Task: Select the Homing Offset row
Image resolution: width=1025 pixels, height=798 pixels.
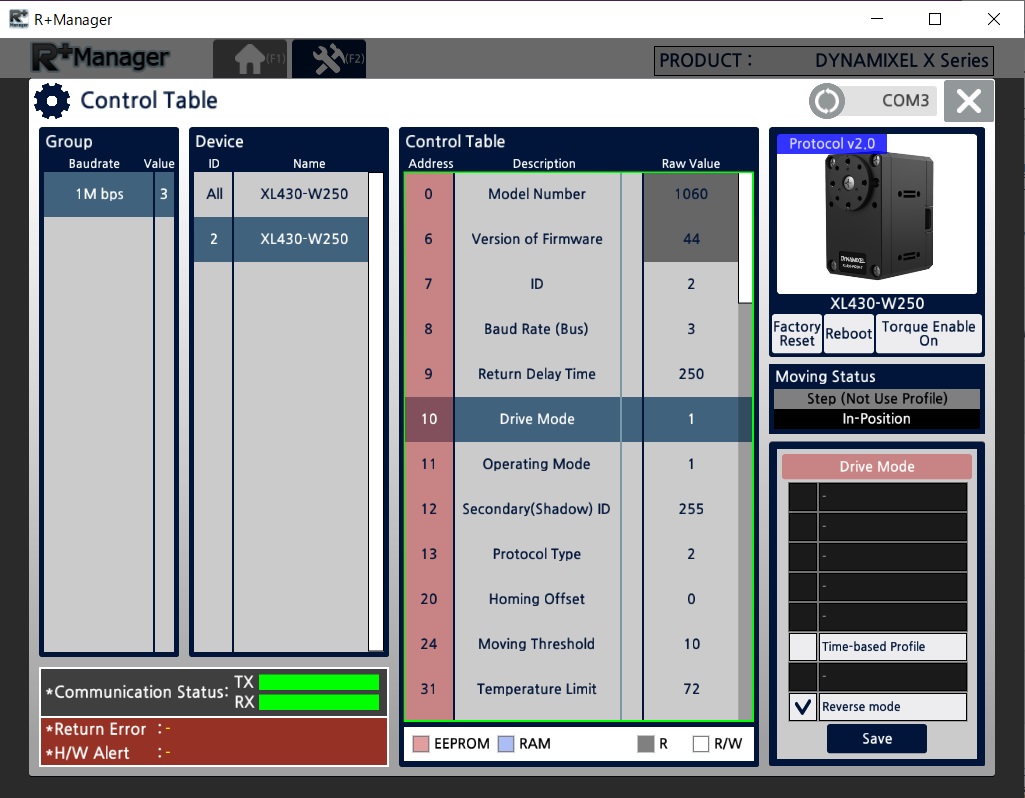Action: point(571,599)
